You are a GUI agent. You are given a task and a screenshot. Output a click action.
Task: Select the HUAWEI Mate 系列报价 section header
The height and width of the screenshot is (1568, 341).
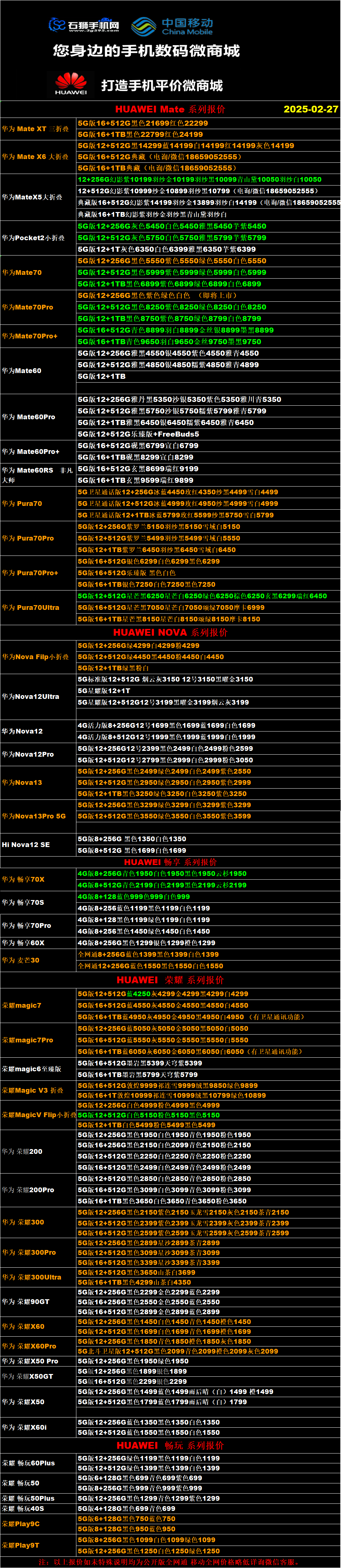coord(170,109)
